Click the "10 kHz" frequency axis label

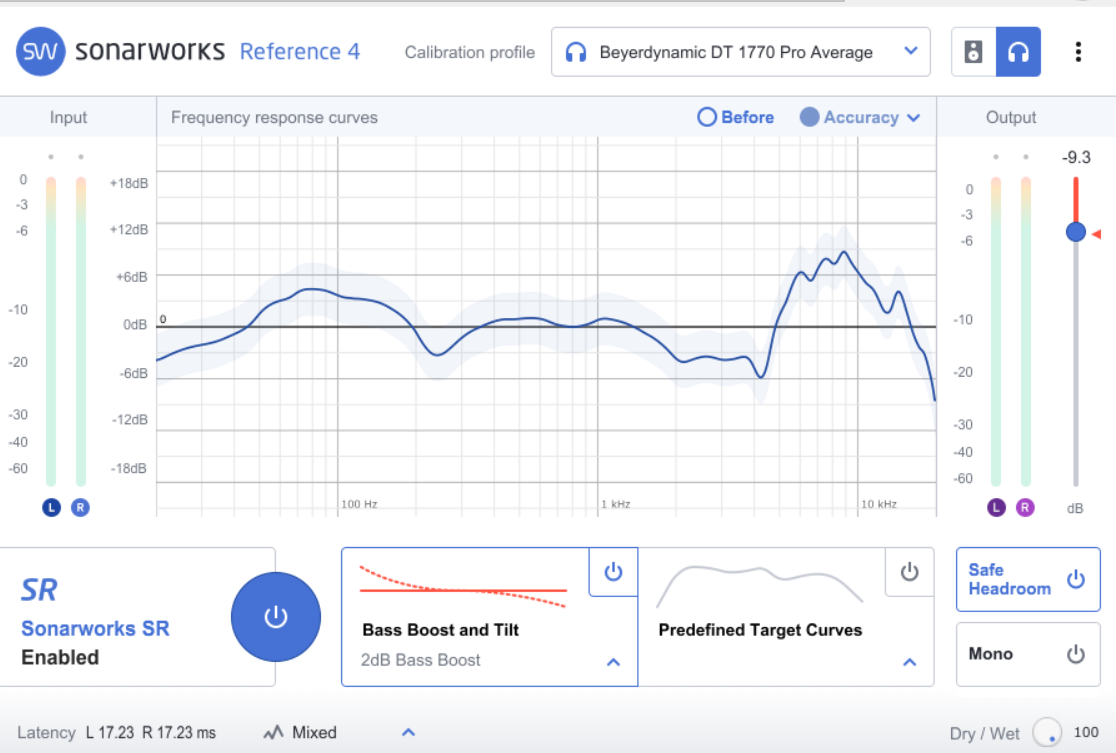coord(879,504)
